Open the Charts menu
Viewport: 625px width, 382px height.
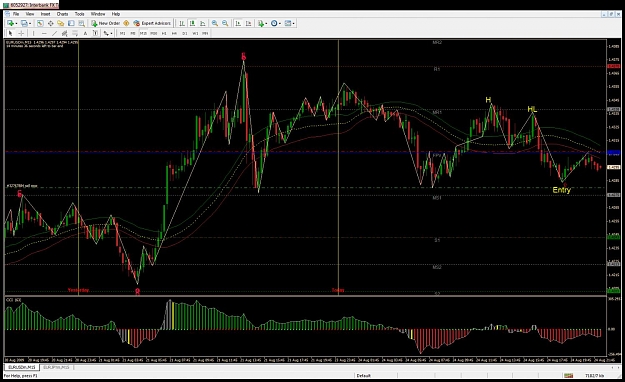pos(63,14)
